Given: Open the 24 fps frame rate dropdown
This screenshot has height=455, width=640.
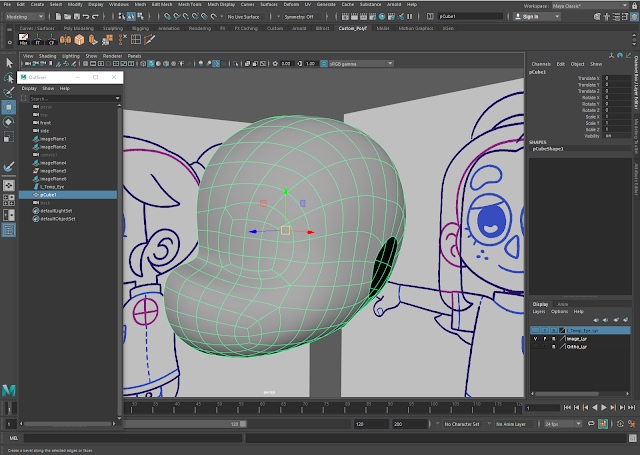Looking at the screenshot, I should coord(563,424).
